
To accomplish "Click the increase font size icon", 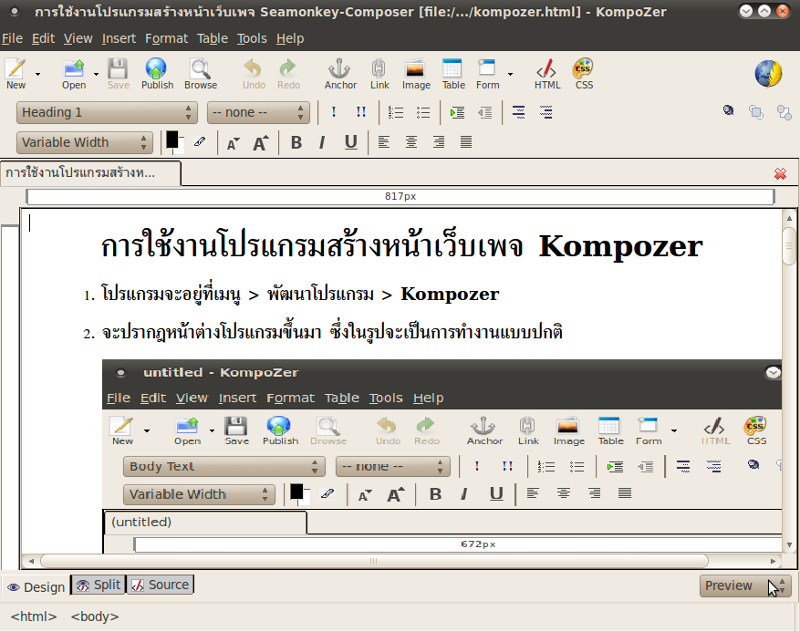I will pos(261,143).
